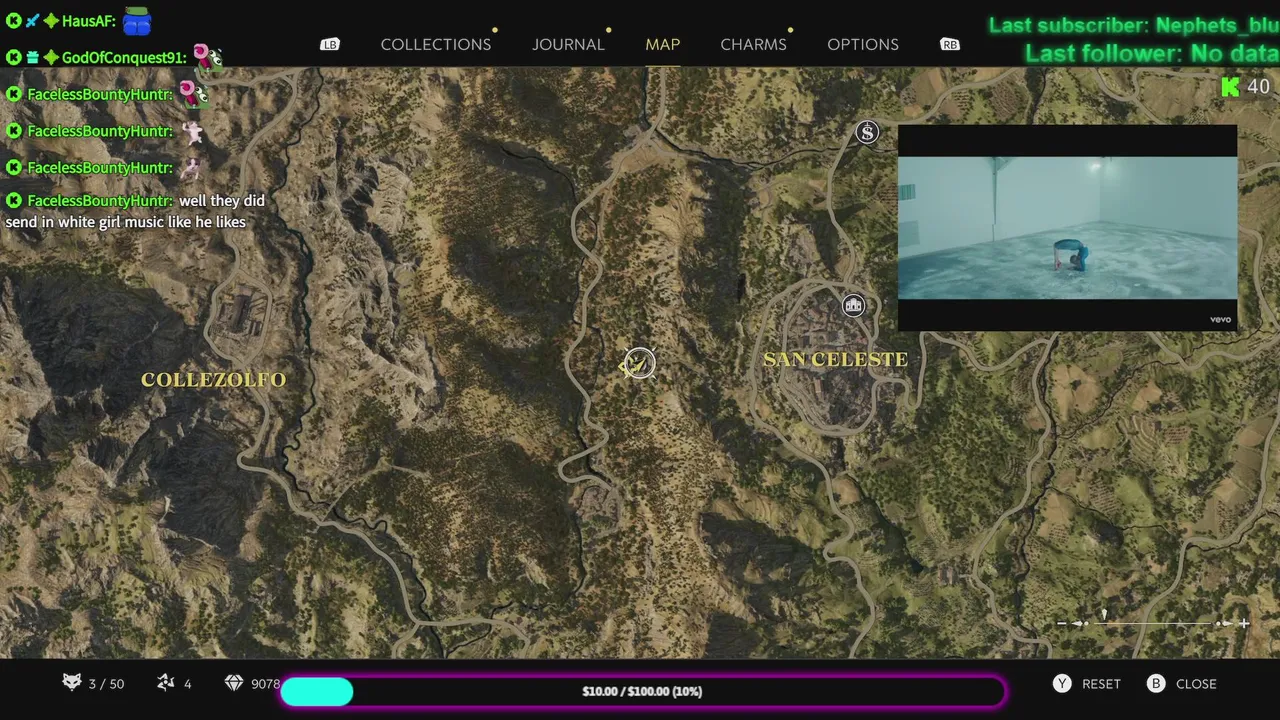The image size is (1280, 720).
Task: Switch to the JOURNAL tab
Action: click(568, 44)
